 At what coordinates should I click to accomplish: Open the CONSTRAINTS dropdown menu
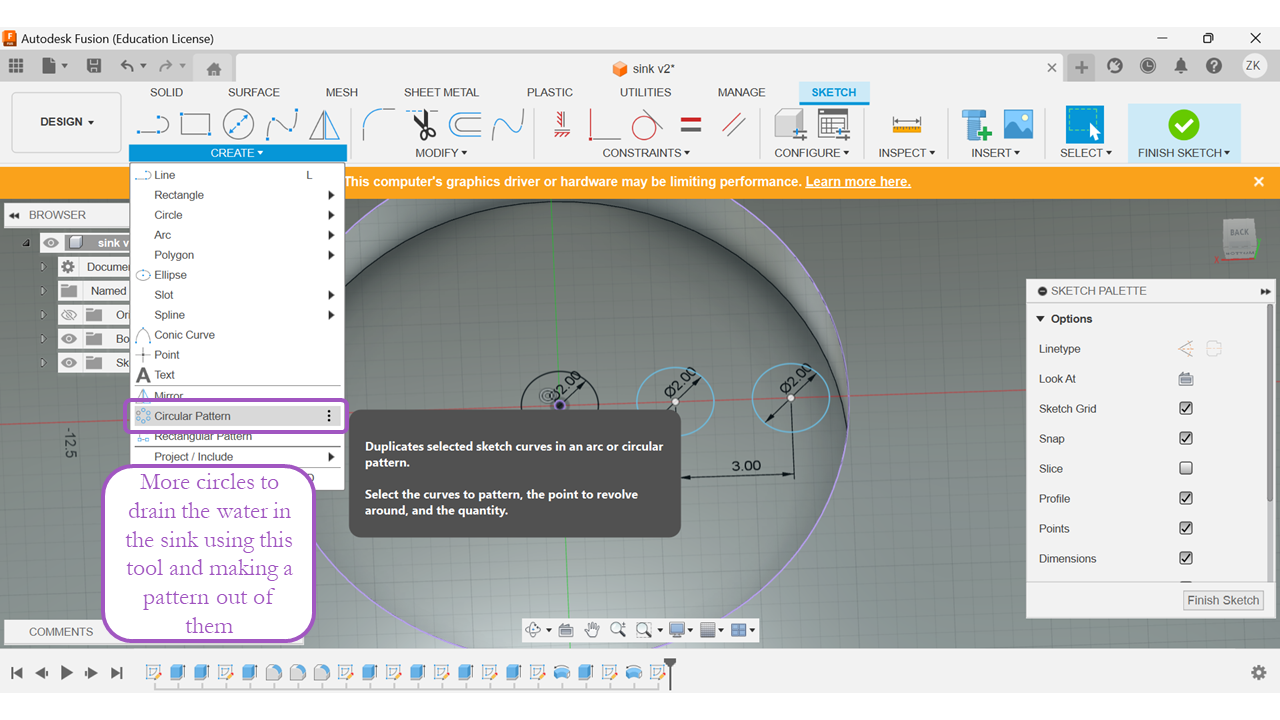[646, 153]
